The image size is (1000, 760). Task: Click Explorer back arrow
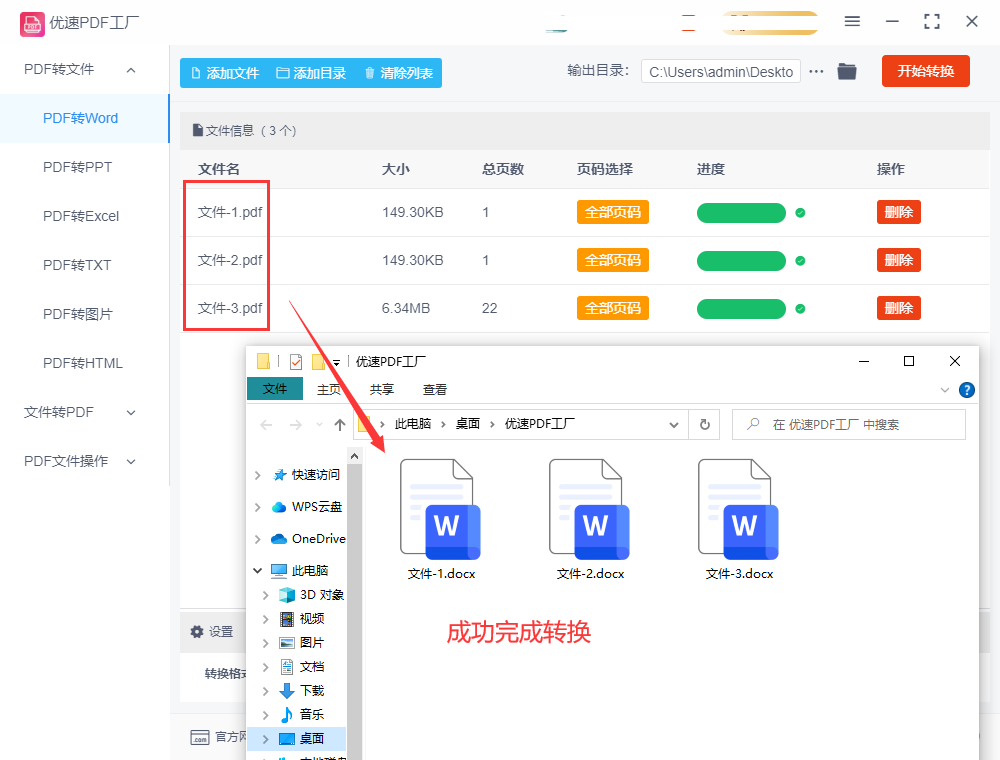267,425
